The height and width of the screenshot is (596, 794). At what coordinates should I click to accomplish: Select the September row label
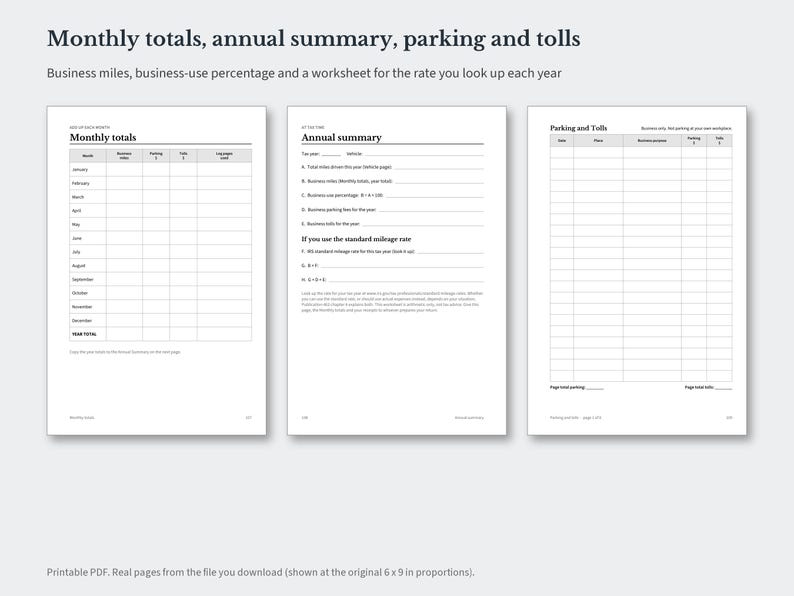[x=83, y=279]
